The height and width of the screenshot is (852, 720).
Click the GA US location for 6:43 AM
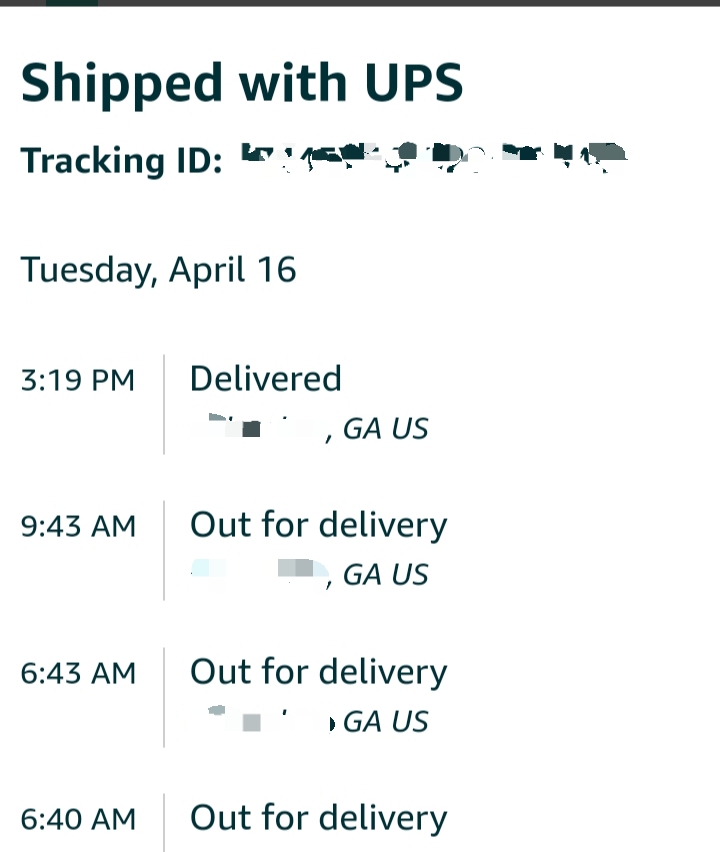pyautogui.click(x=385, y=721)
